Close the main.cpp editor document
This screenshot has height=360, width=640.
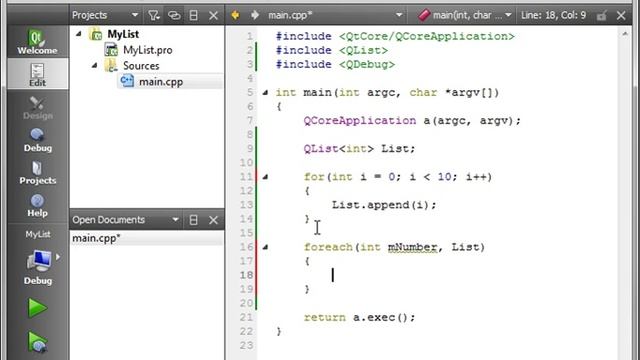[621, 16]
